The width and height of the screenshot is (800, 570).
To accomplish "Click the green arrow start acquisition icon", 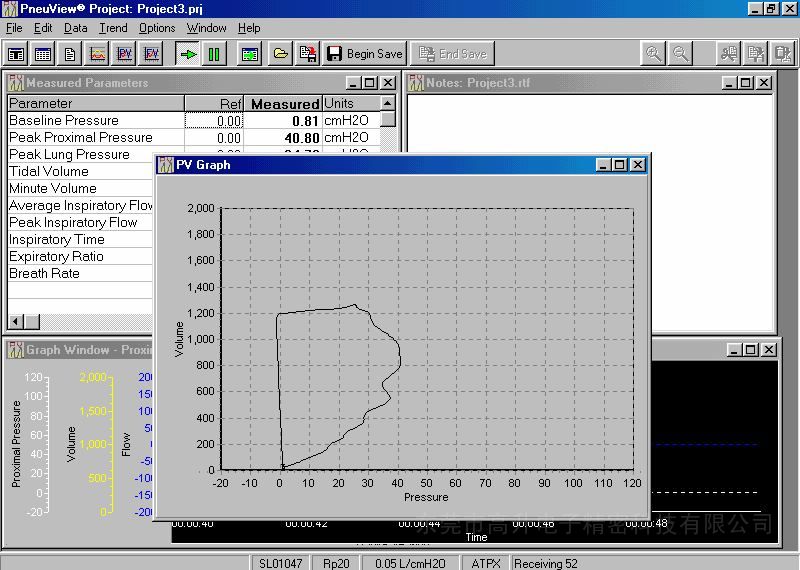I will (187, 54).
